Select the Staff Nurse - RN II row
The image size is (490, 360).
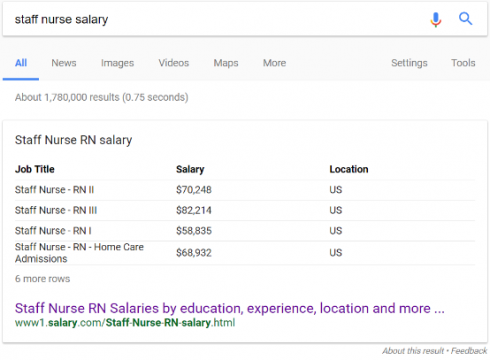(245, 190)
